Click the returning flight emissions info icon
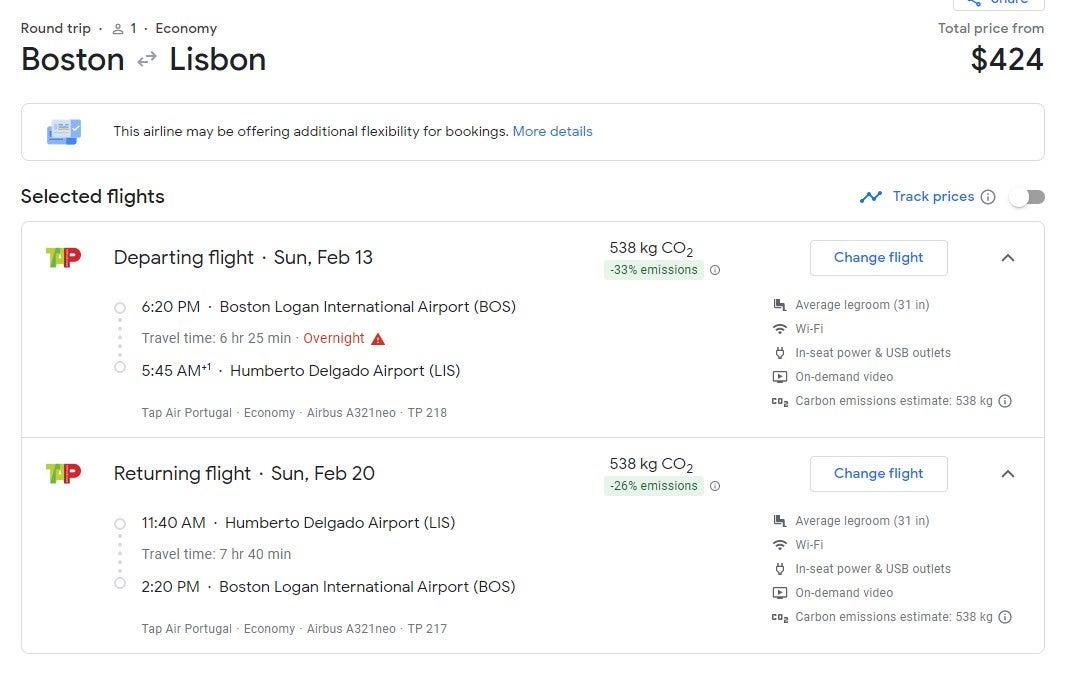Image resolution: width=1075 pixels, height=675 pixels. pyautogui.click(x=715, y=486)
